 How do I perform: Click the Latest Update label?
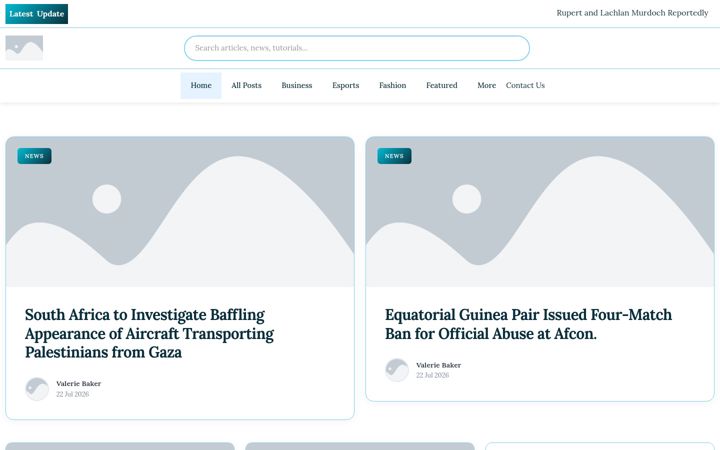point(37,14)
